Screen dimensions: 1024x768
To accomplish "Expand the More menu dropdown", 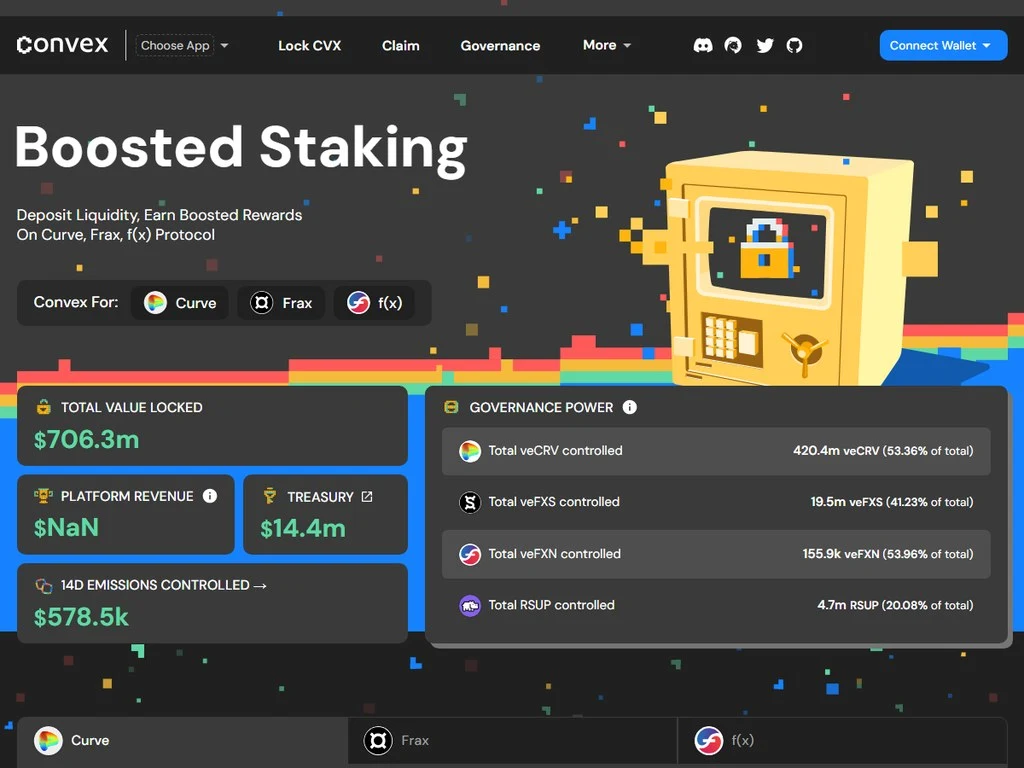I will [x=607, y=45].
